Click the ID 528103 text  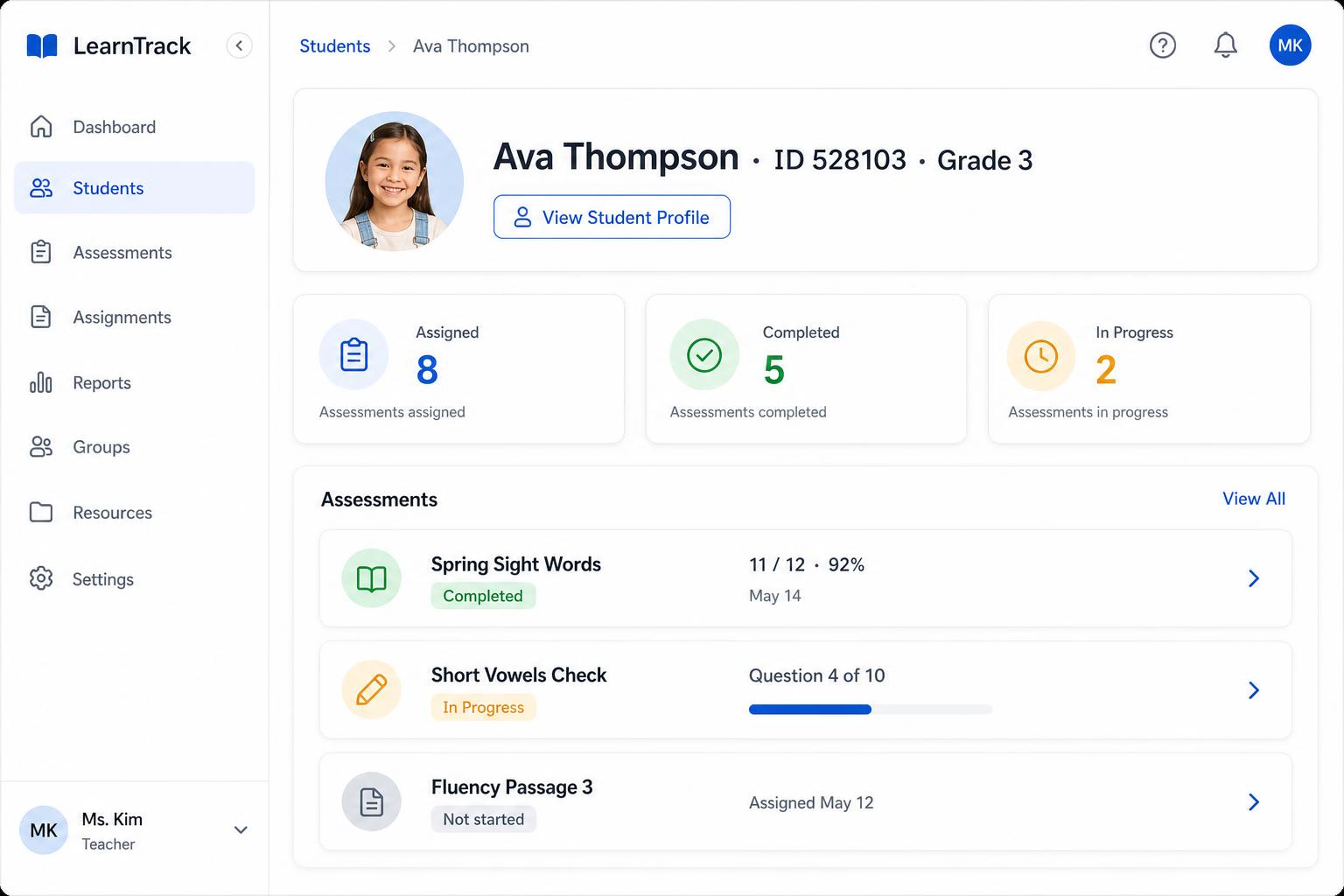tap(840, 160)
